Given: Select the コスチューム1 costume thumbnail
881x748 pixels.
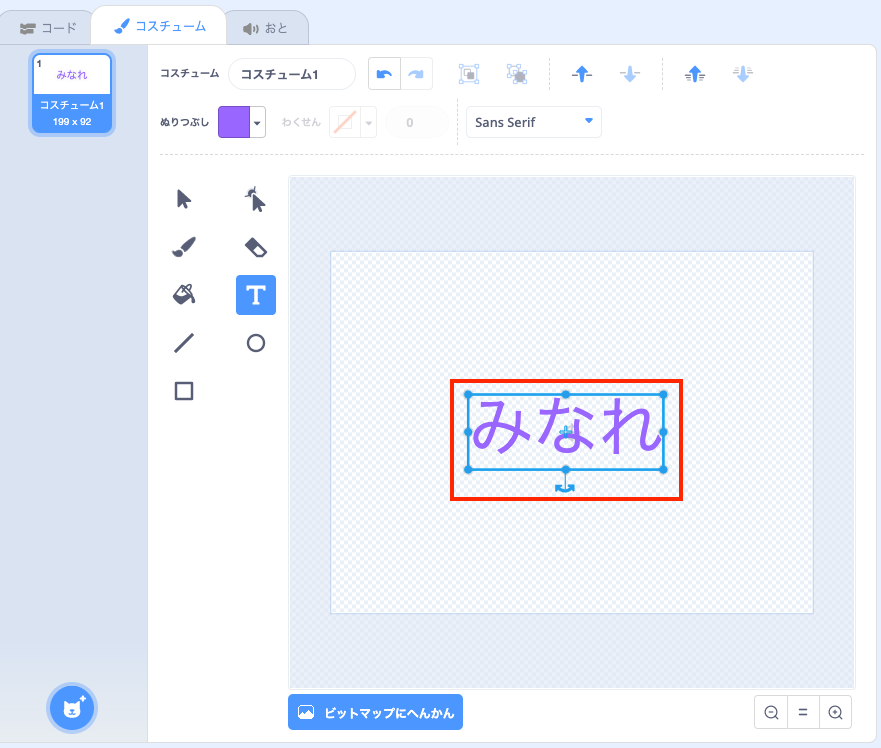Looking at the screenshot, I should [x=72, y=93].
